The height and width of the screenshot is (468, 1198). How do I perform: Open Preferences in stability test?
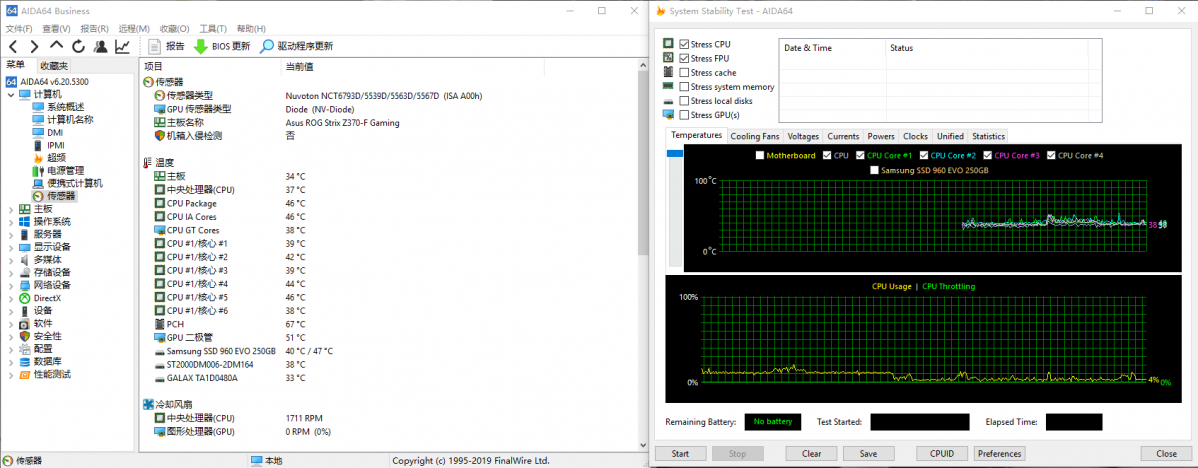[999, 454]
